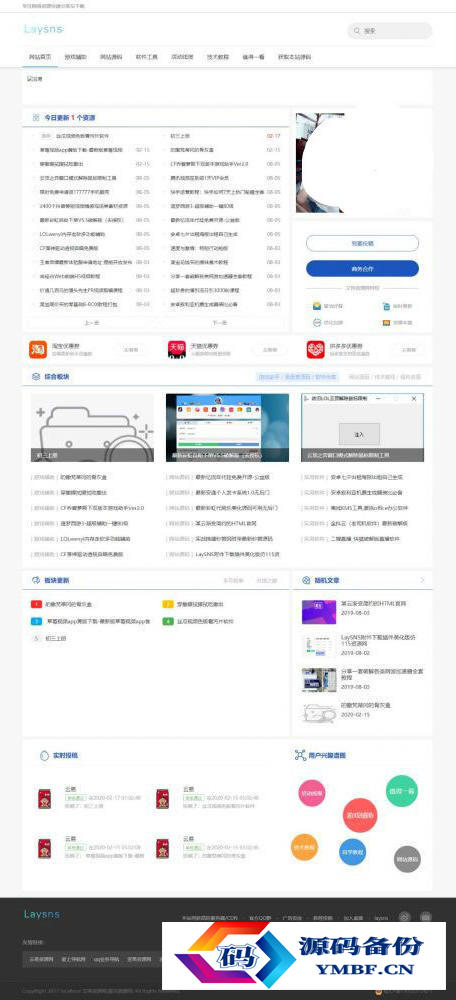Viewport: 456px width, 1000px height.
Task: Click the search magnifier icon
Action: pyautogui.click(x=357, y=31)
